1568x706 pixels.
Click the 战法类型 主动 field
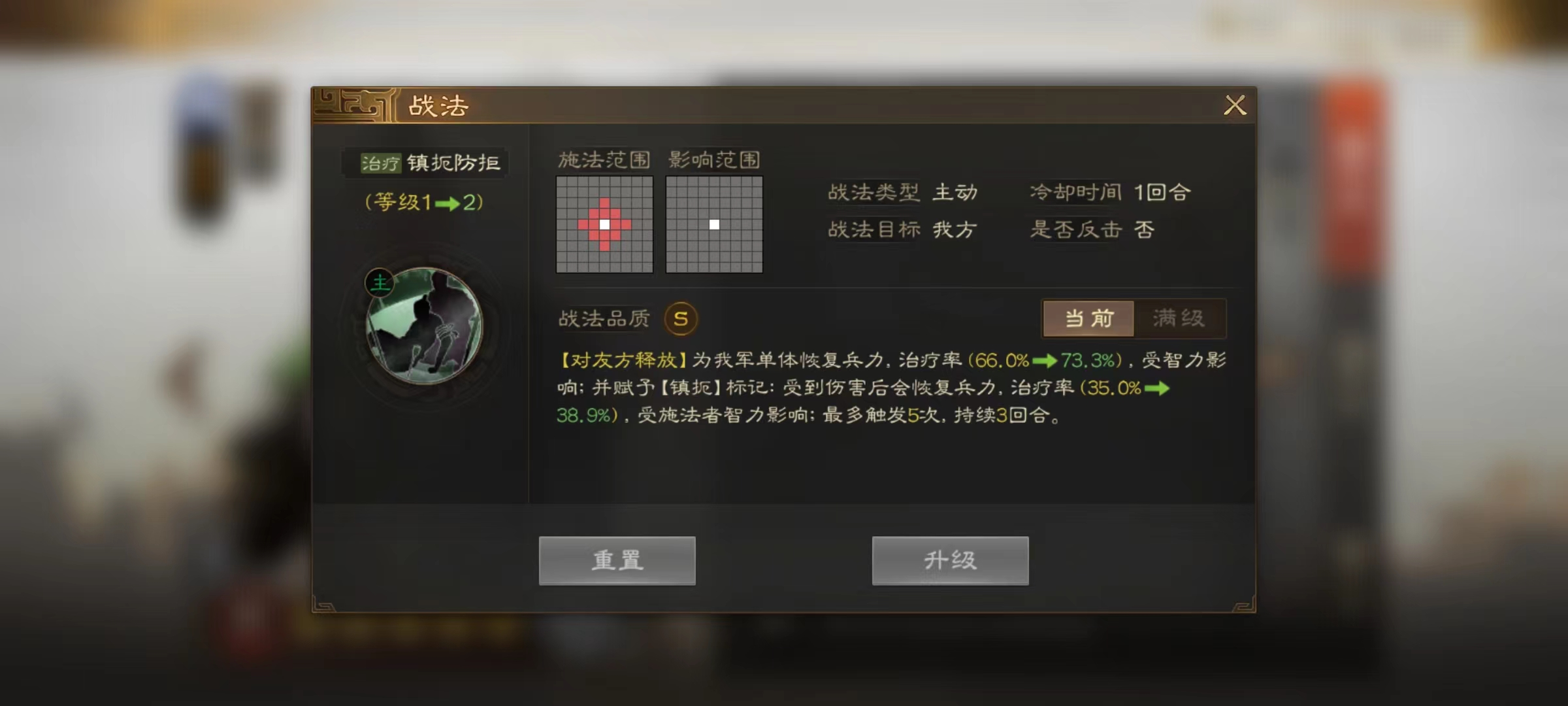click(903, 192)
